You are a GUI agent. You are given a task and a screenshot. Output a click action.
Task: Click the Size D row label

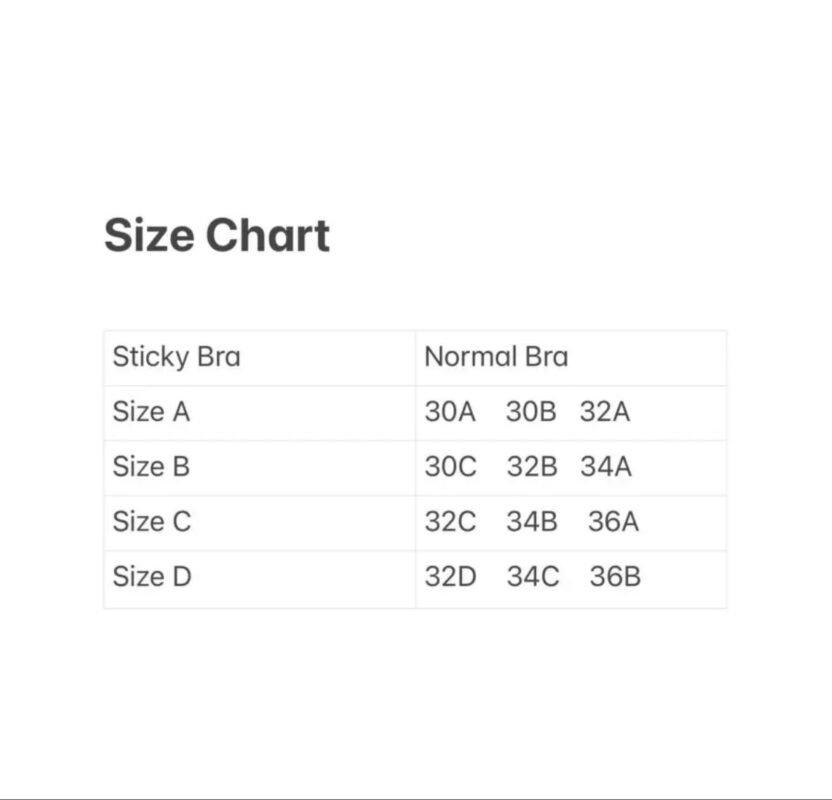tap(151, 577)
